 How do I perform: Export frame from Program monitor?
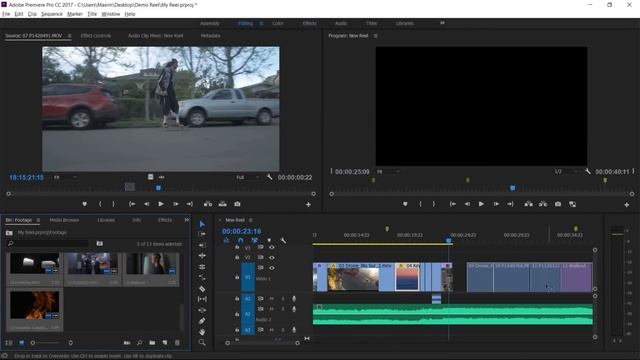pyautogui.click(x=558, y=204)
